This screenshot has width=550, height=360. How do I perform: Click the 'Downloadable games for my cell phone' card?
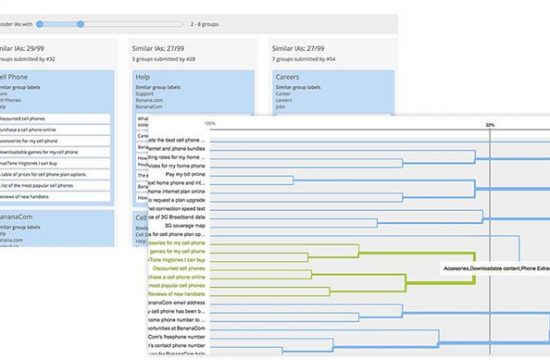[55, 152]
